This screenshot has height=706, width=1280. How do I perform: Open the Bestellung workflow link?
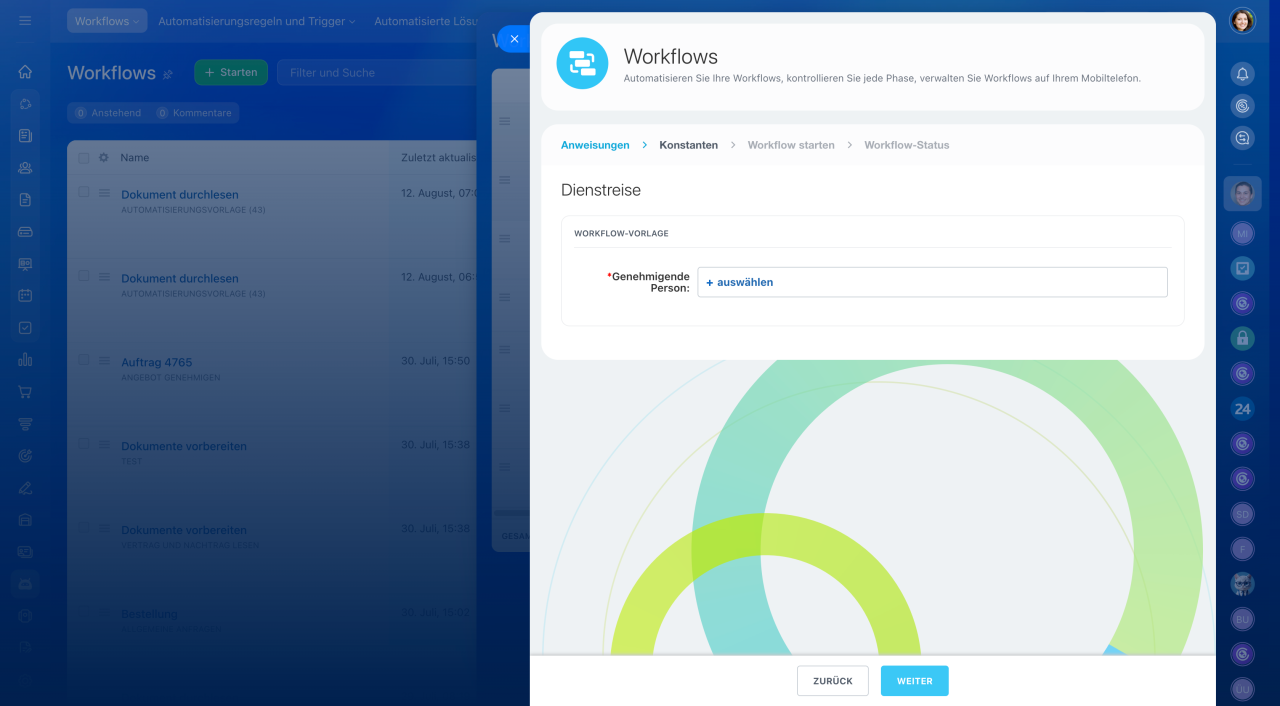pyautogui.click(x=149, y=614)
